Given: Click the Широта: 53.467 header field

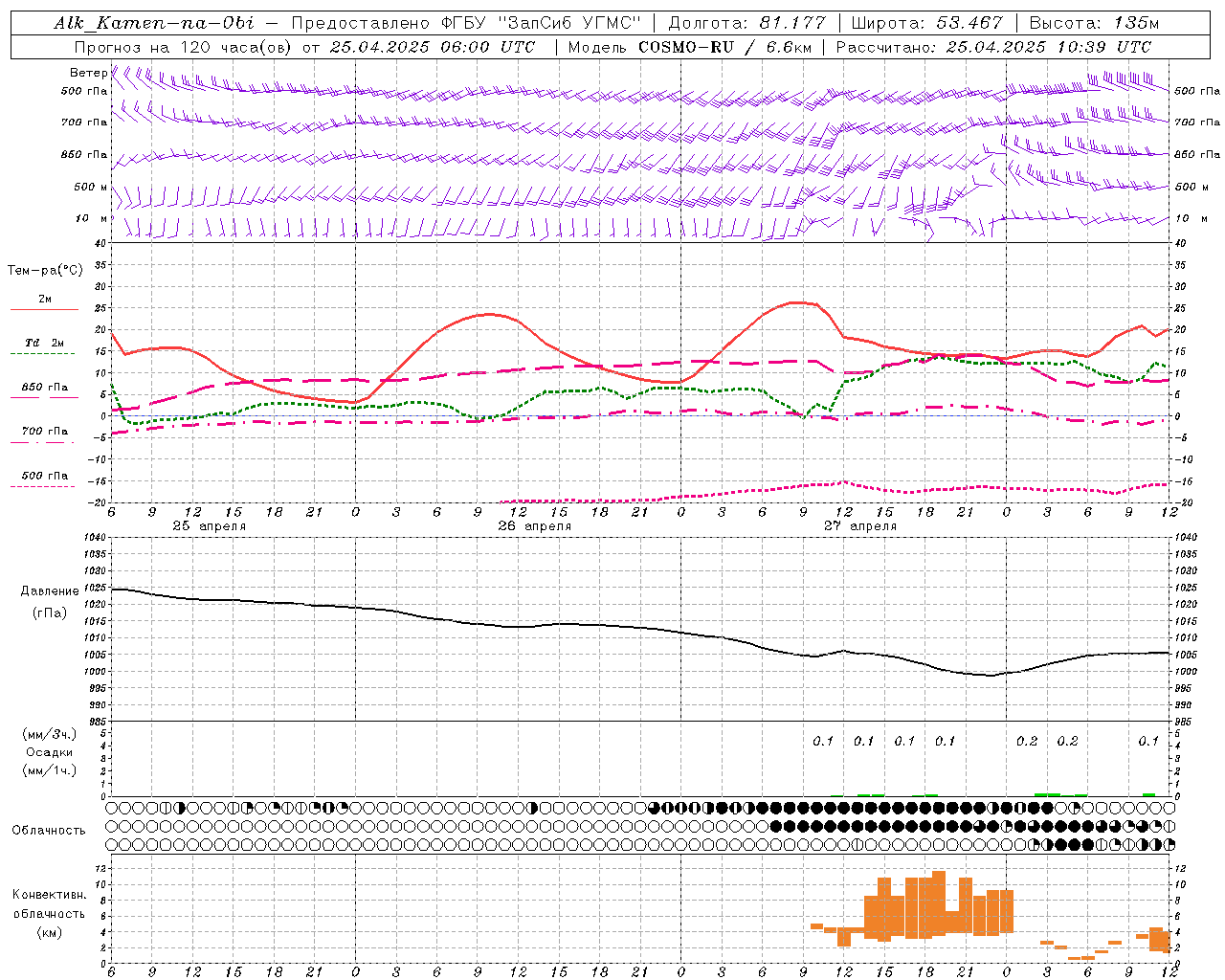Looking at the screenshot, I should pos(926,23).
